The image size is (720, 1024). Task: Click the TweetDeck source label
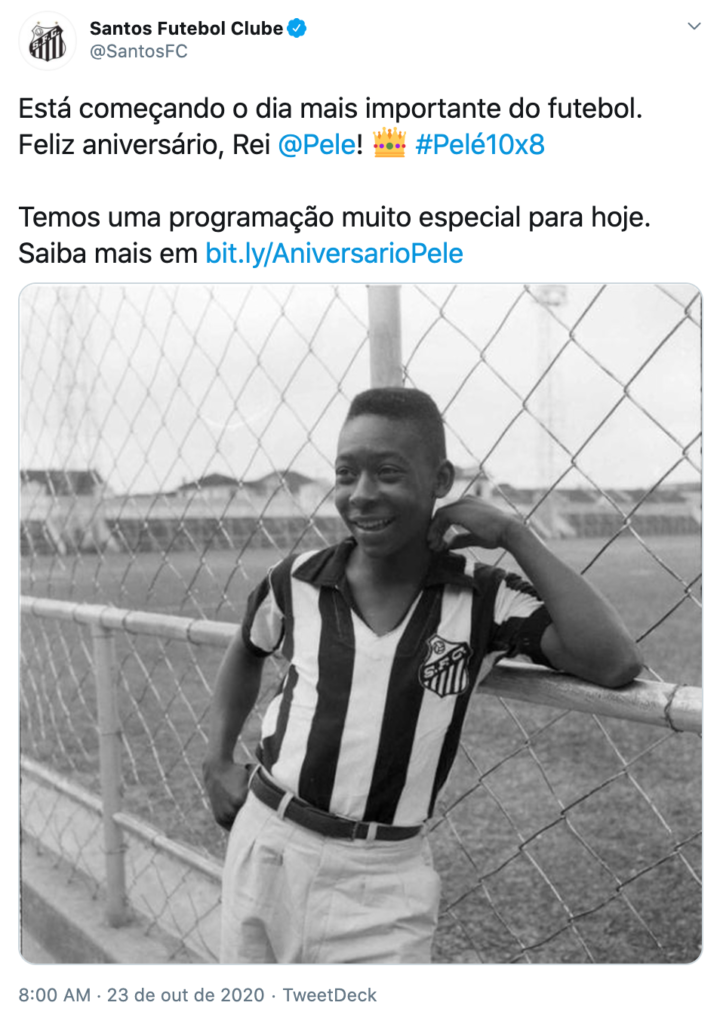tap(329, 995)
